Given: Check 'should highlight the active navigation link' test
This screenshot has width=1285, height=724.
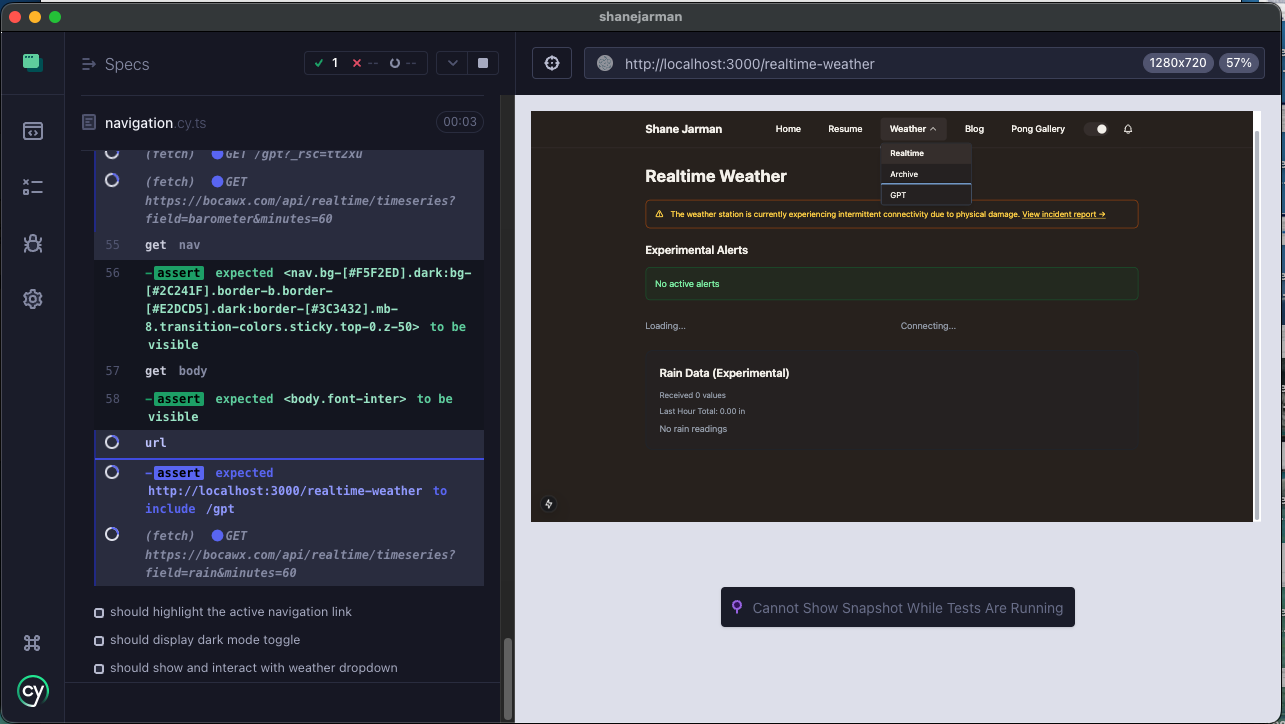Looking at the screenshot, I should pos(98,611).
